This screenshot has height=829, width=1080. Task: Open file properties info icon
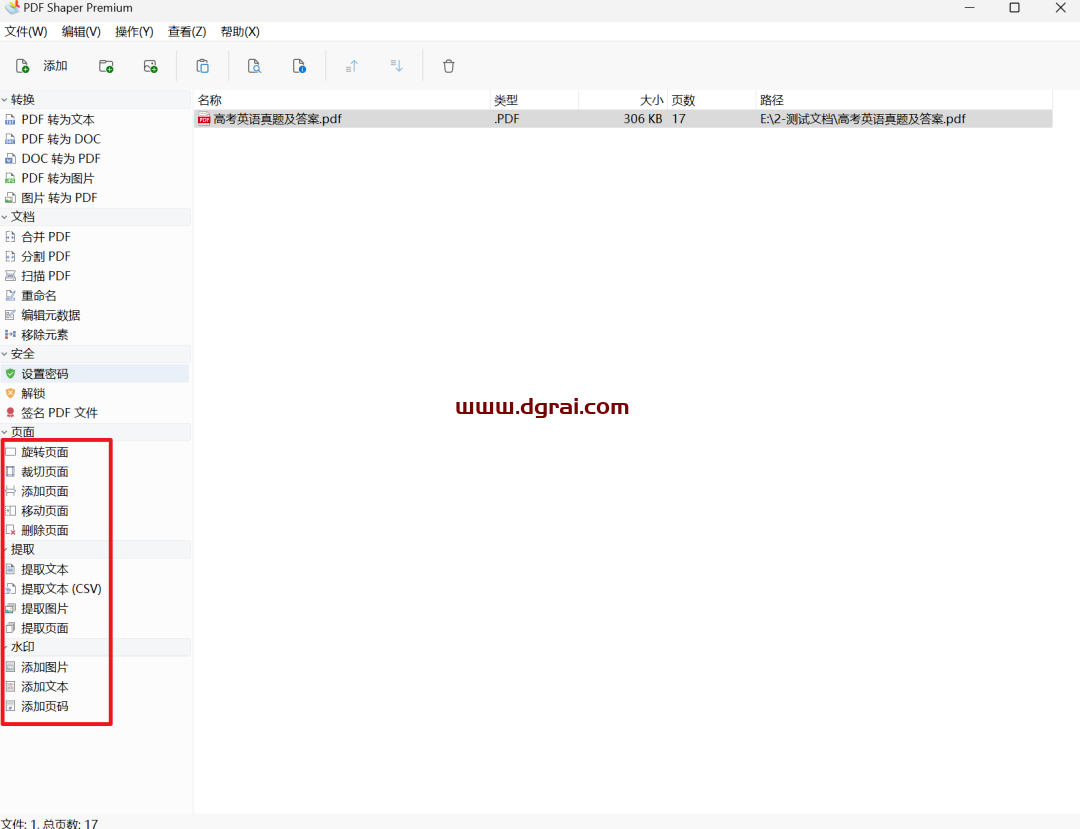299,66
